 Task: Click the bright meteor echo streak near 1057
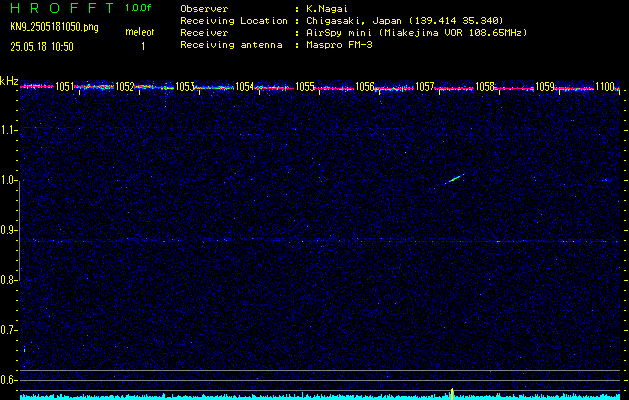454,179
